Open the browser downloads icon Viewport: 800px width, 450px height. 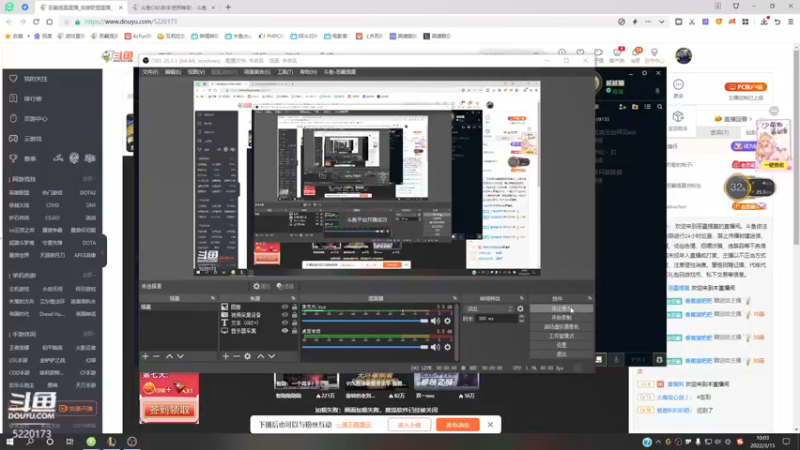click(x=764, y=22)
